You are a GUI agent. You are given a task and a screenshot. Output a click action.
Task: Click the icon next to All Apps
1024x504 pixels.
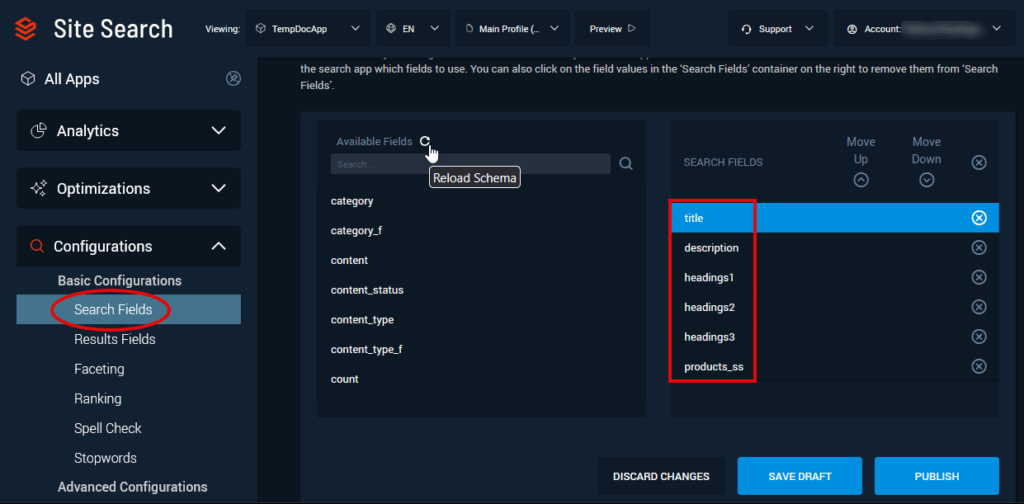(x=233, y=78)
